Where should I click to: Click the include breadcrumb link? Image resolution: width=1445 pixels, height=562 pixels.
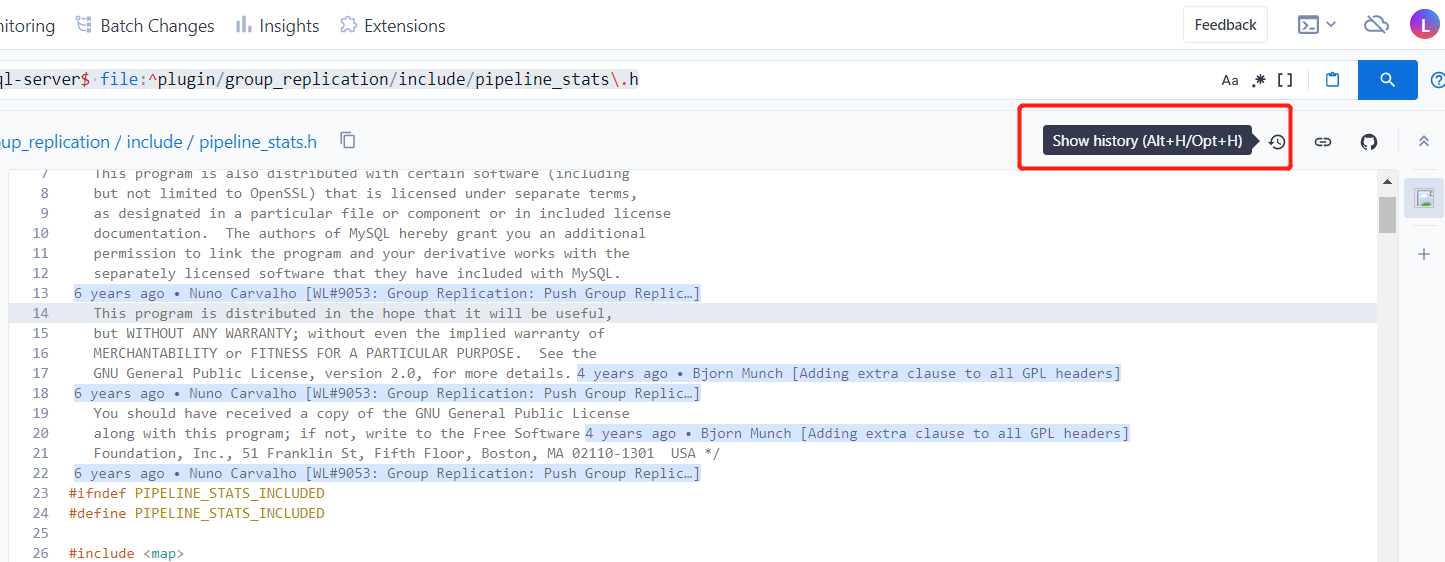coord(154,142)
